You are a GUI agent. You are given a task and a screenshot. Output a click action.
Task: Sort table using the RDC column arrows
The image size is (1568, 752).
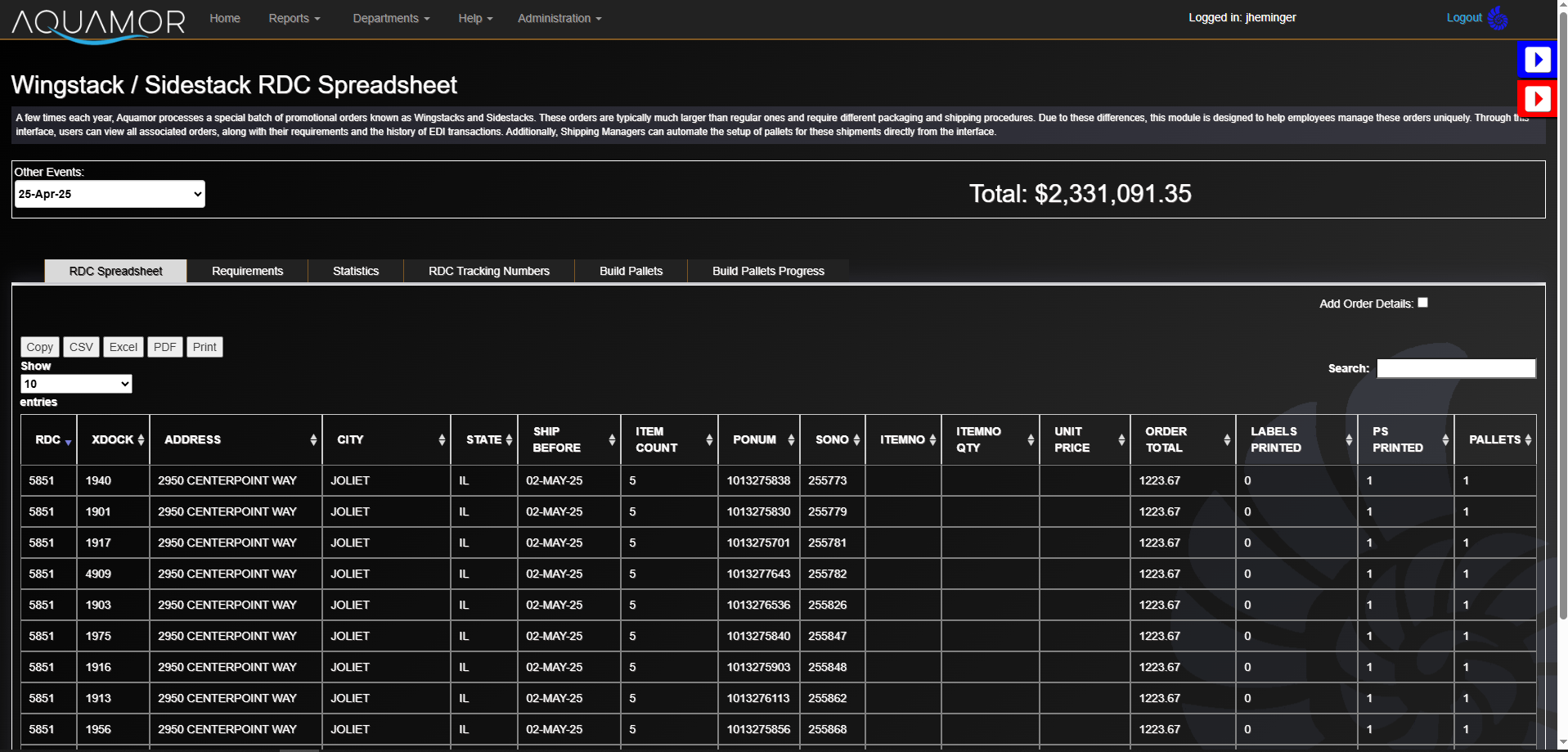tap(67, 442)
